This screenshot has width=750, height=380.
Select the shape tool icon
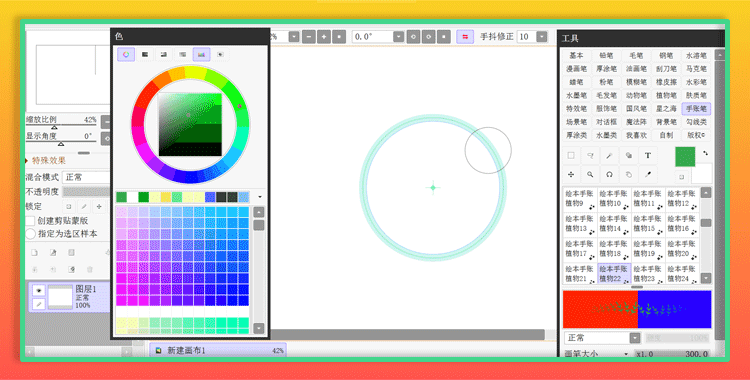tap(629, 156)
